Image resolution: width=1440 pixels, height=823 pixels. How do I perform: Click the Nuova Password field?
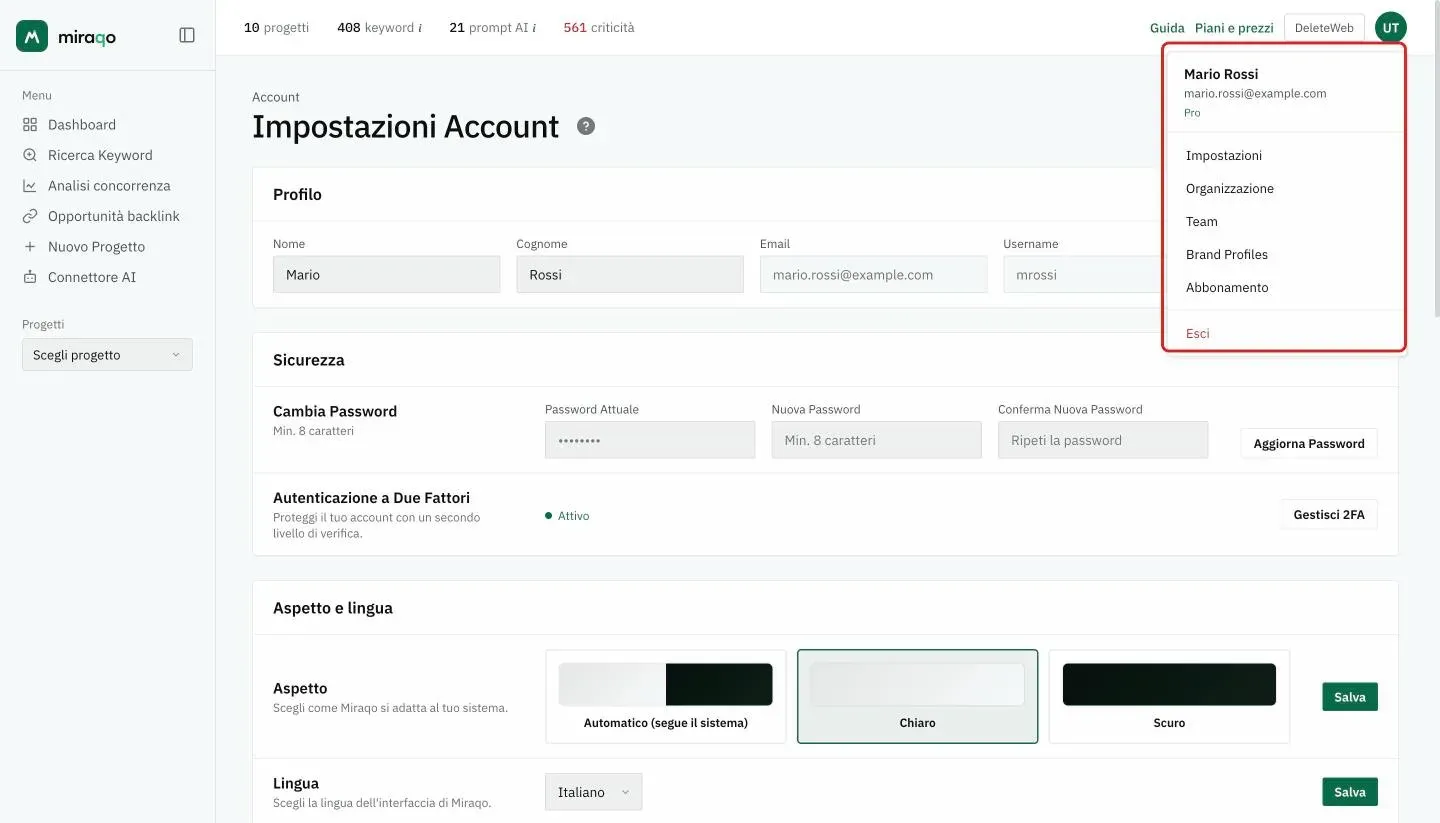pos(877,440)
